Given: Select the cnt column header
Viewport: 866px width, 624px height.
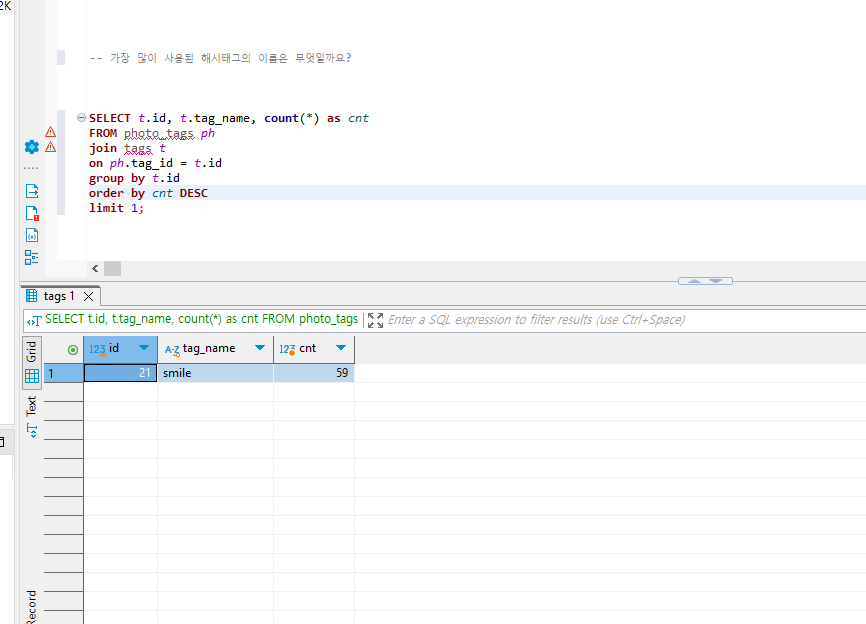Looking at the screenshot, I should pyautogui.click(x=314, y=349).
